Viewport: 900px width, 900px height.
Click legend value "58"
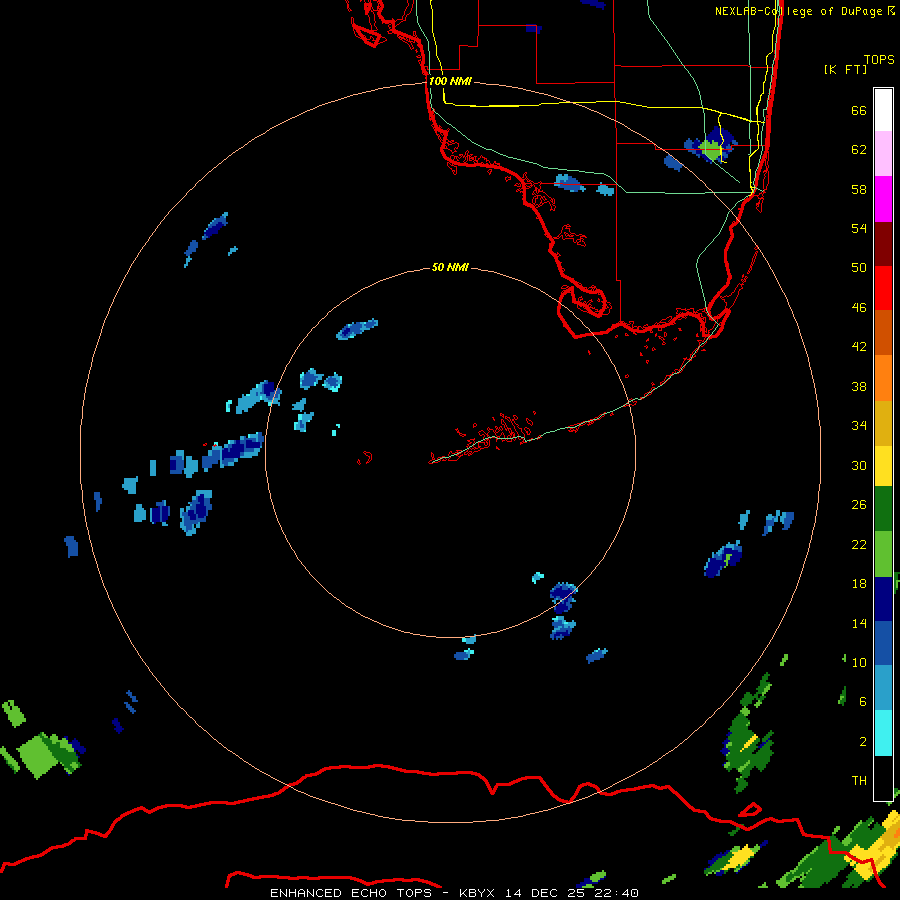859,189
